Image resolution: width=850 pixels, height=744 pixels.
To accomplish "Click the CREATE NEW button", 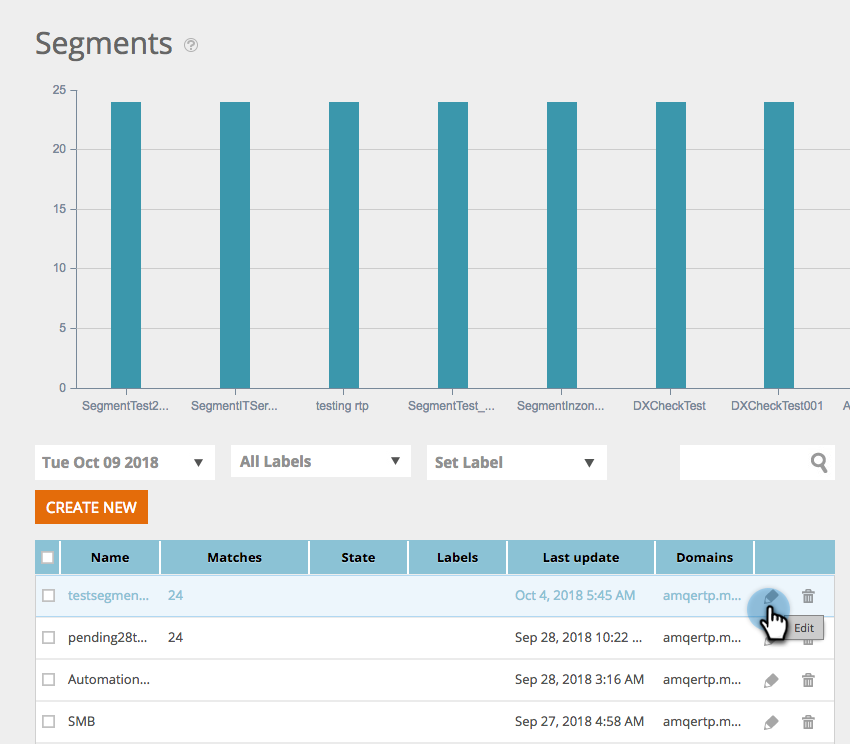I will click(x=91, y=507).
